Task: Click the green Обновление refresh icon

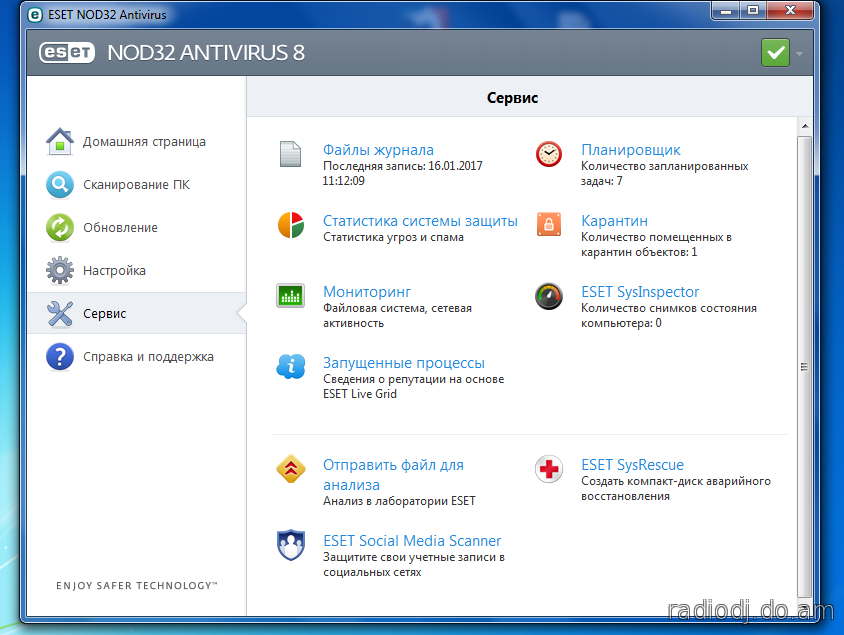Action: tap(60, 228)
